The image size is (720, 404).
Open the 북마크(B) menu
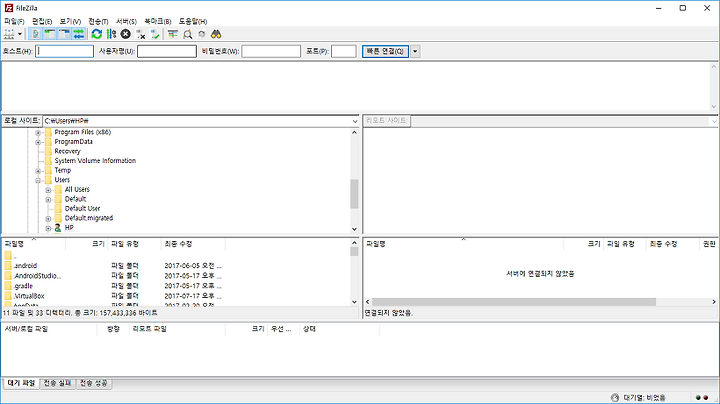point(158,22)
